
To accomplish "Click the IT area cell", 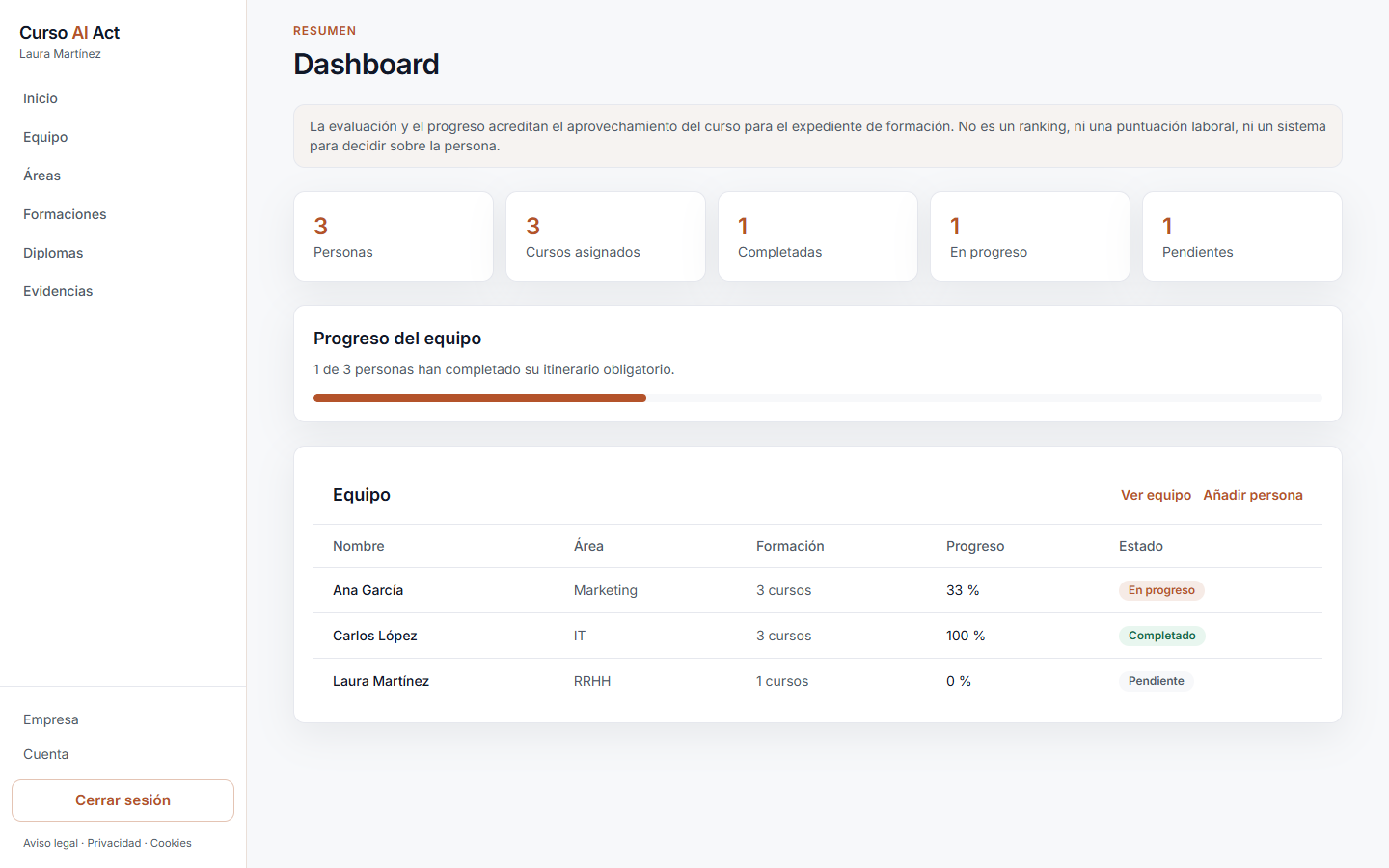I will point(580,636).
